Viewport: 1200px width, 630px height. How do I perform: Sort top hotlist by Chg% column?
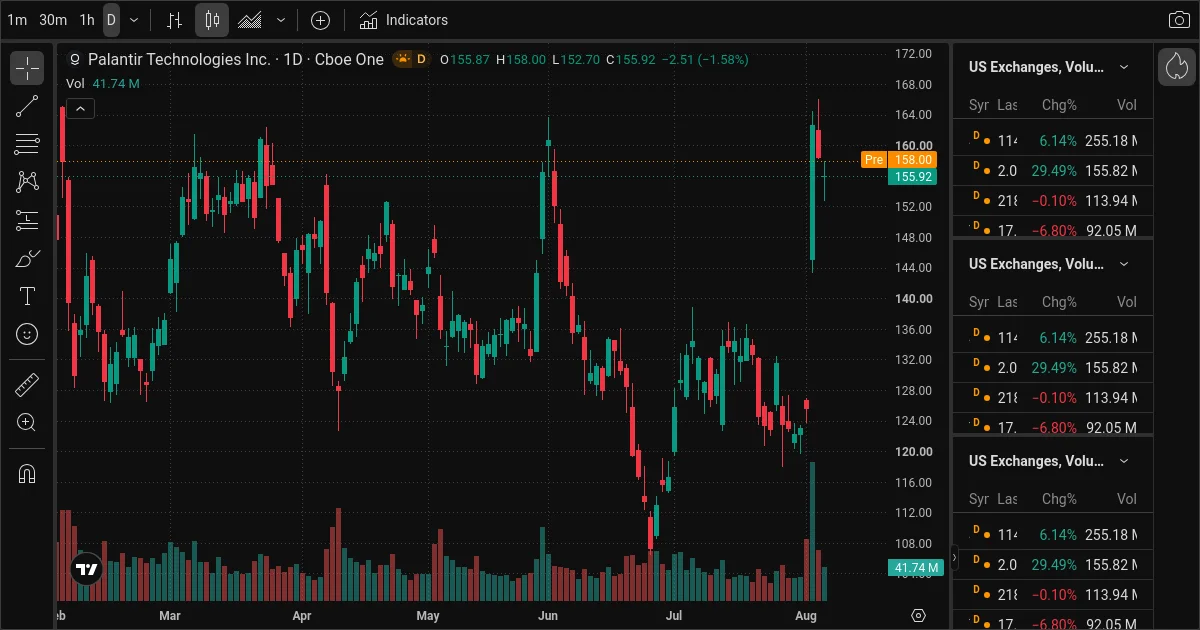tap(1059, 105)
